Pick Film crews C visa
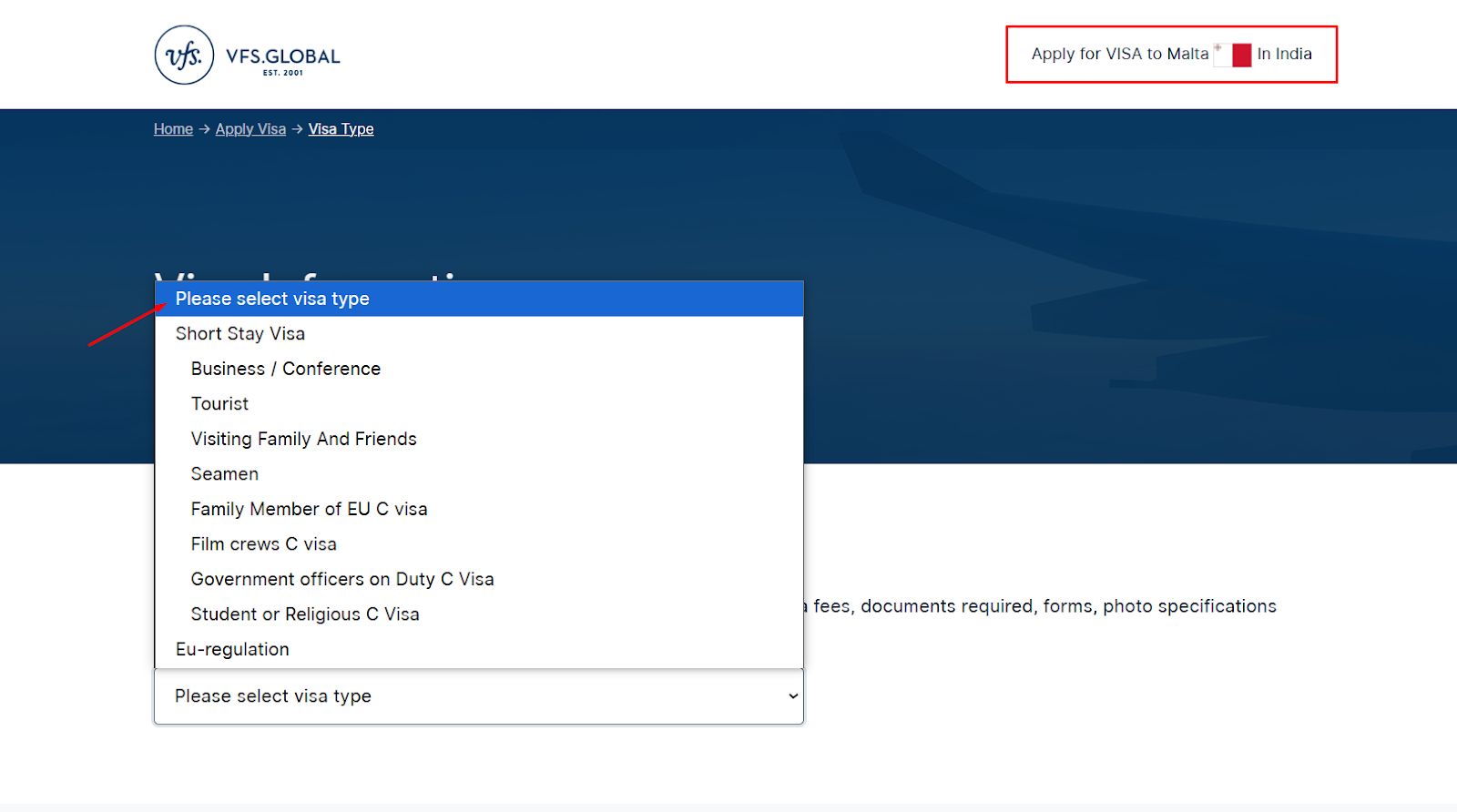The width and height of the screenshot is (1457, 812). [x=479, y=544]
